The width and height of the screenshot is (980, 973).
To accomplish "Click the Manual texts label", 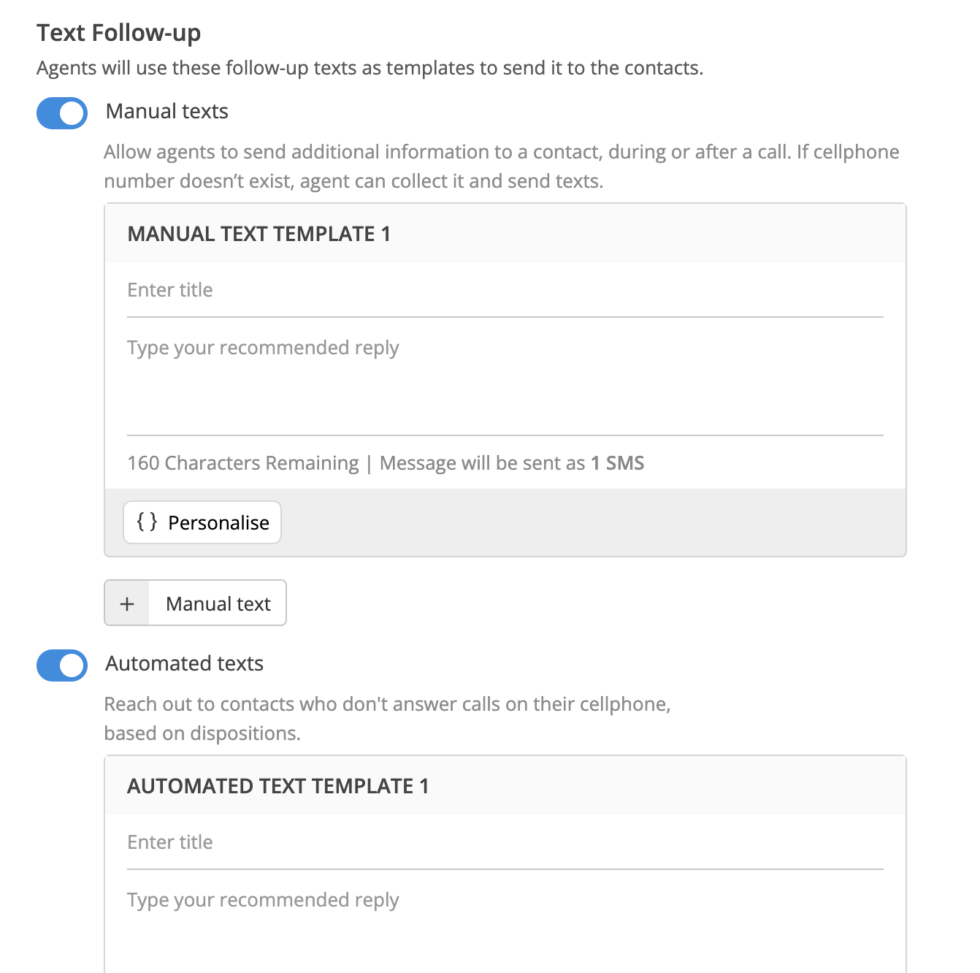I will coord(167,111).
